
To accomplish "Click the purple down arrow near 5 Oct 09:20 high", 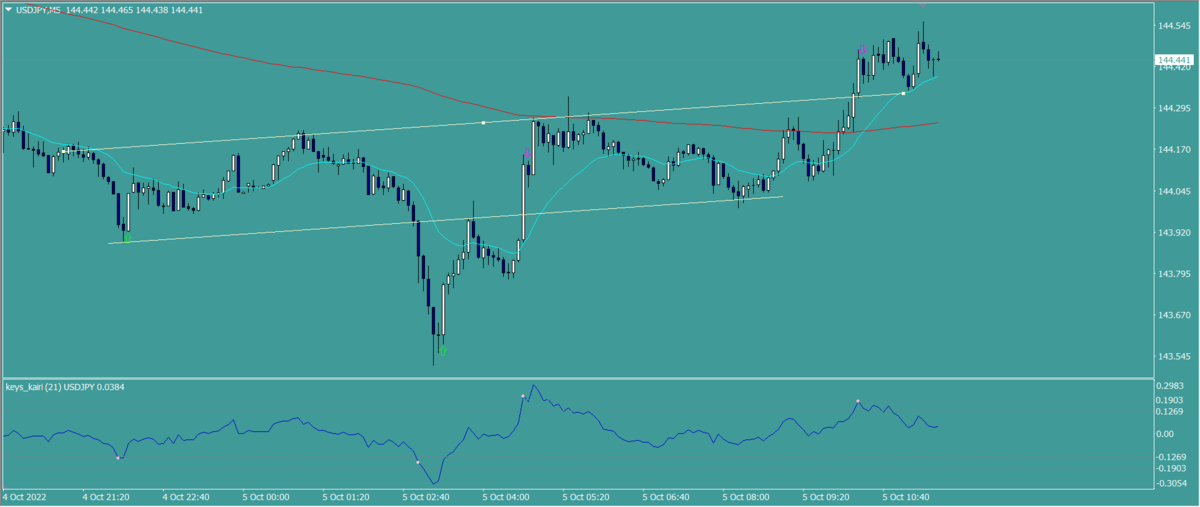I will click(x=862, y=49).
